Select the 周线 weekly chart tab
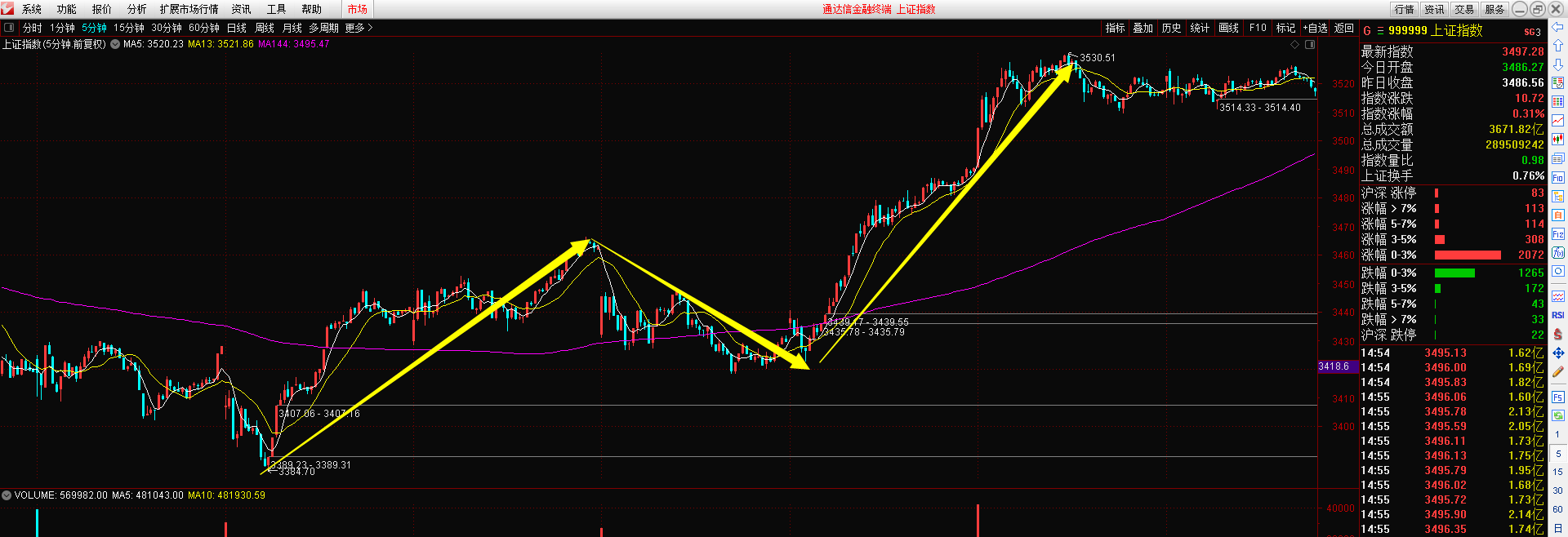 coord(265,28)
